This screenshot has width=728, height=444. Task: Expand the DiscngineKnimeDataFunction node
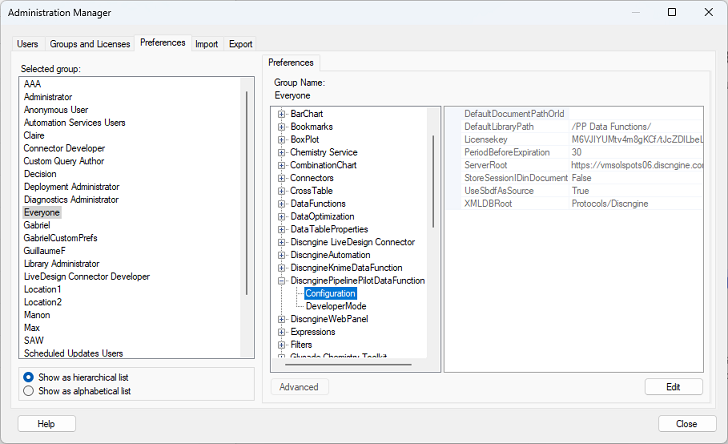281,268
